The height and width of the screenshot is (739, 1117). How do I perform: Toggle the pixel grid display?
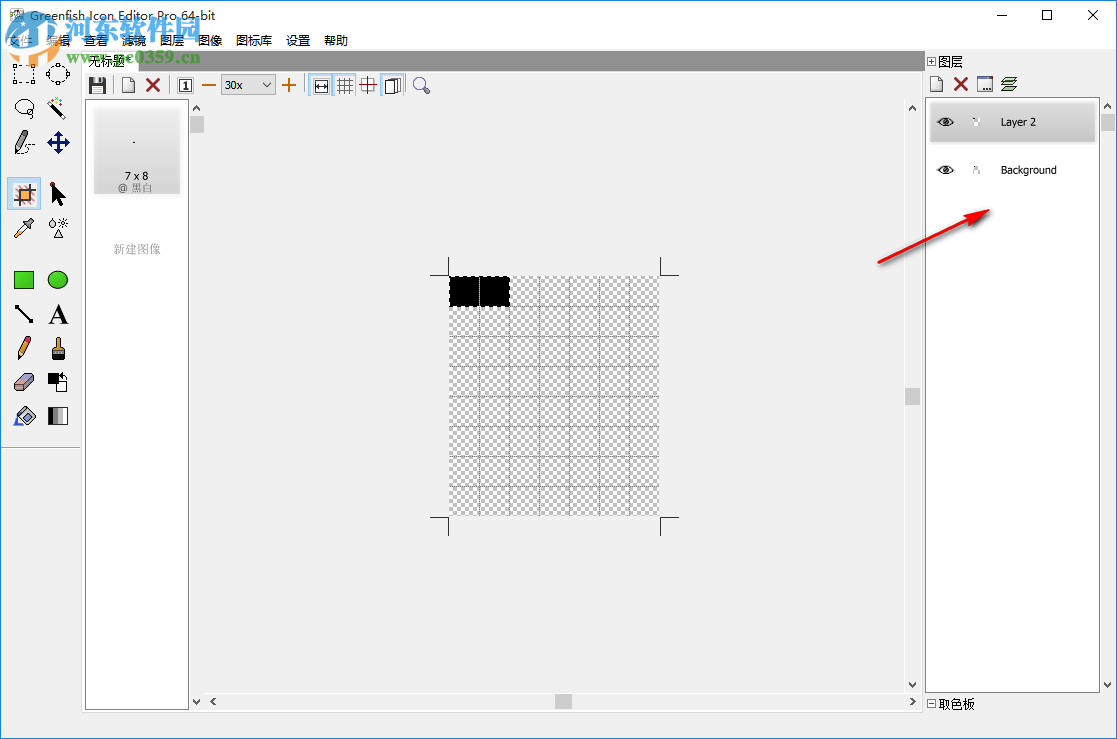click(345, 85)
